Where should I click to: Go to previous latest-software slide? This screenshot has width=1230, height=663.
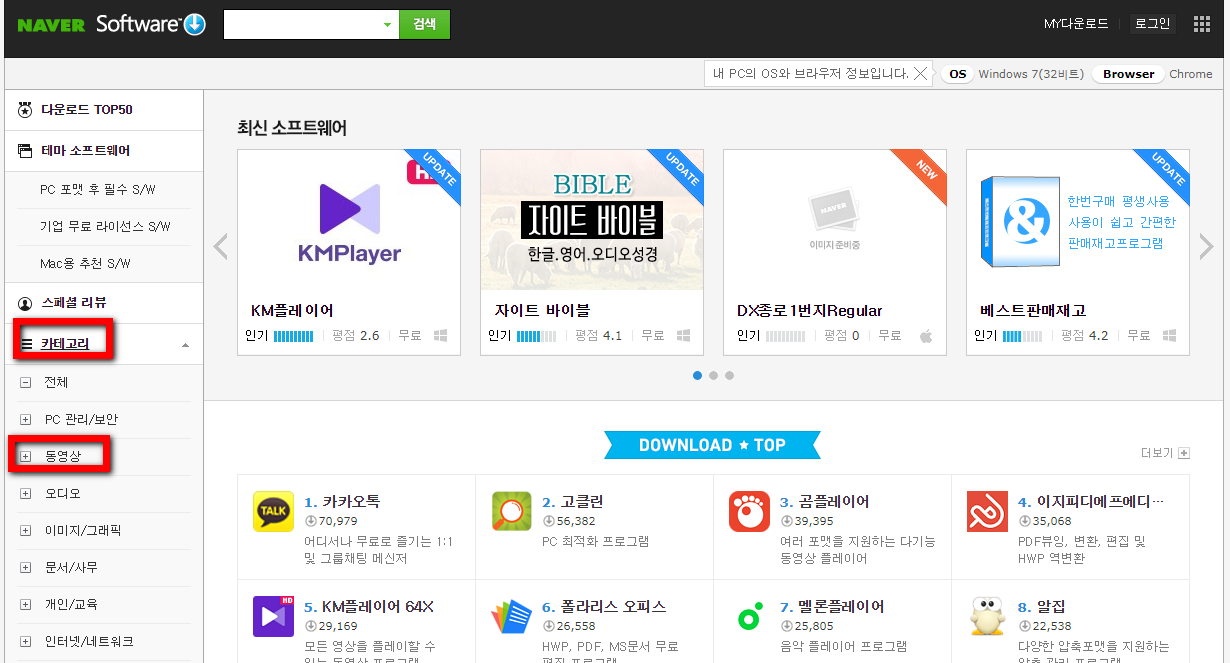pos(221,246)
